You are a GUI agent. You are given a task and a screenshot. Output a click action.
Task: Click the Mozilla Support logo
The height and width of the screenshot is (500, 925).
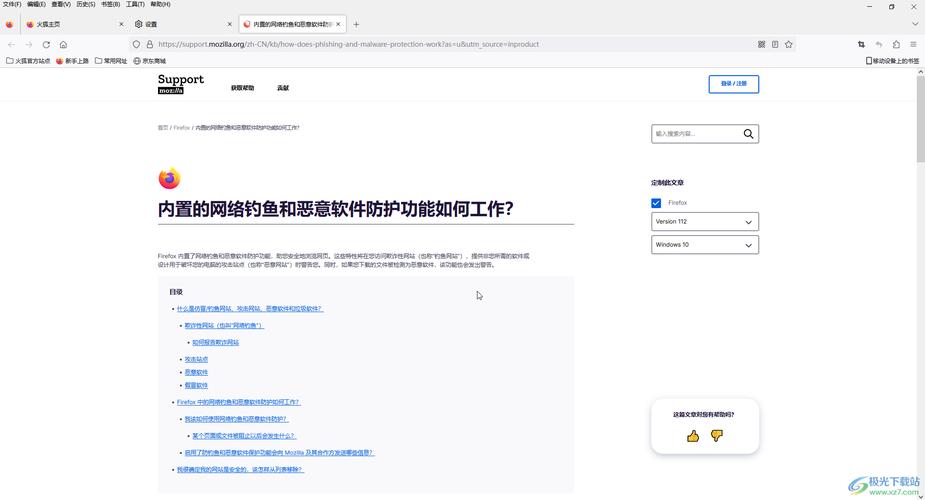pos(181,84)
